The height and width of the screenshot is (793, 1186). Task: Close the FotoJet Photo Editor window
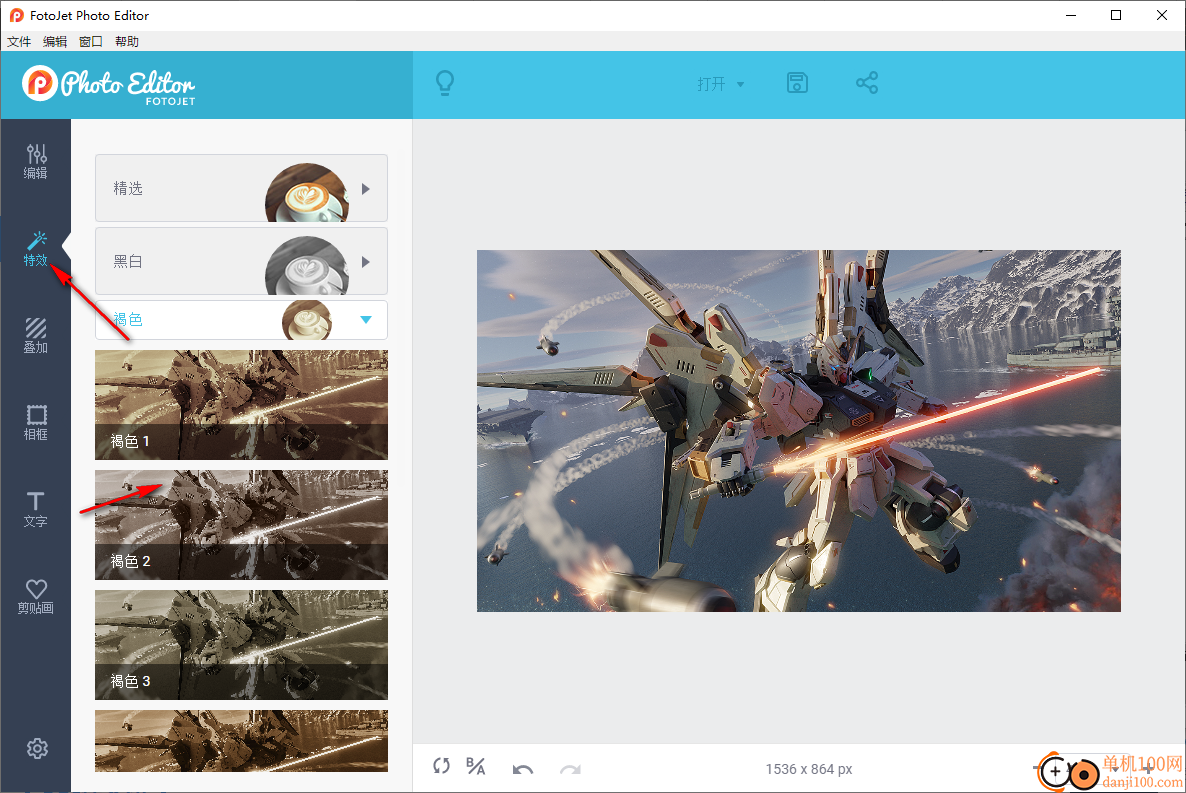click(1162, 15)
